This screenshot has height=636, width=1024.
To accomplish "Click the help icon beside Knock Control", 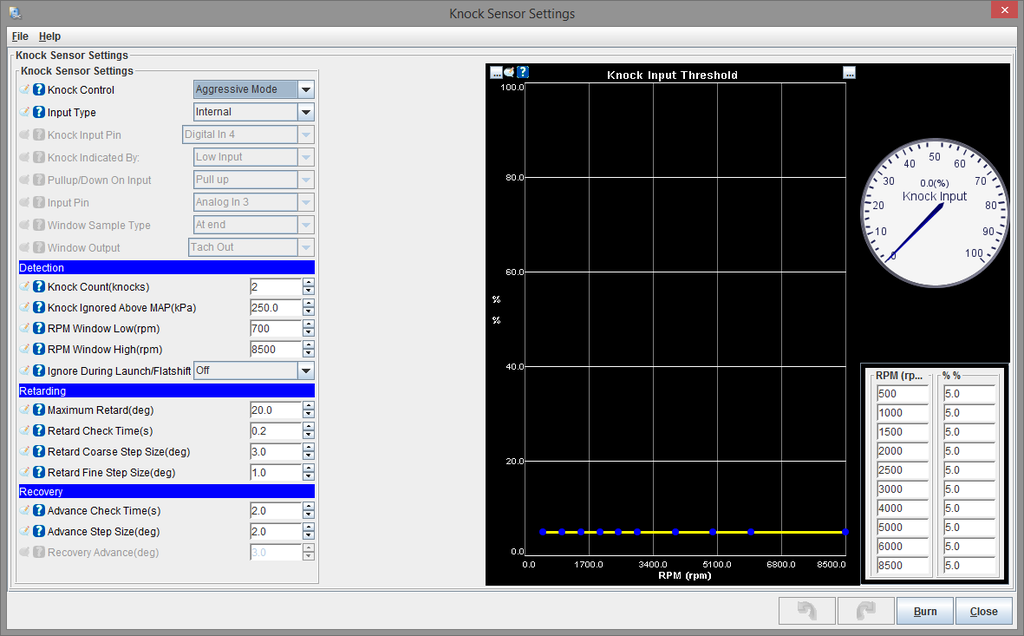I will coord(39,90).
